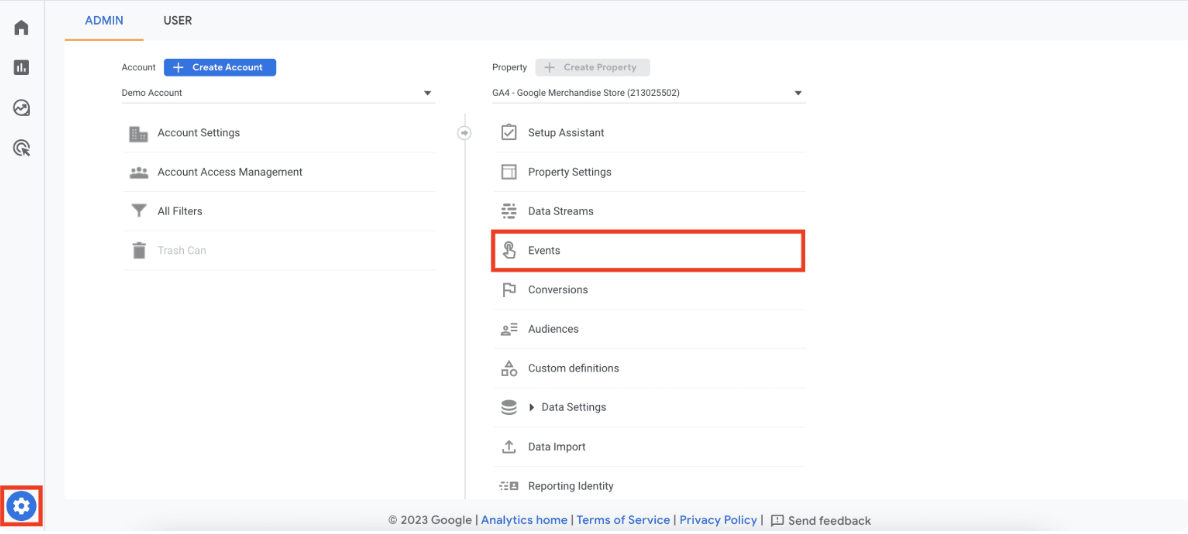
Task: Open the Home icon in sidebar
Action: (21, 28)
